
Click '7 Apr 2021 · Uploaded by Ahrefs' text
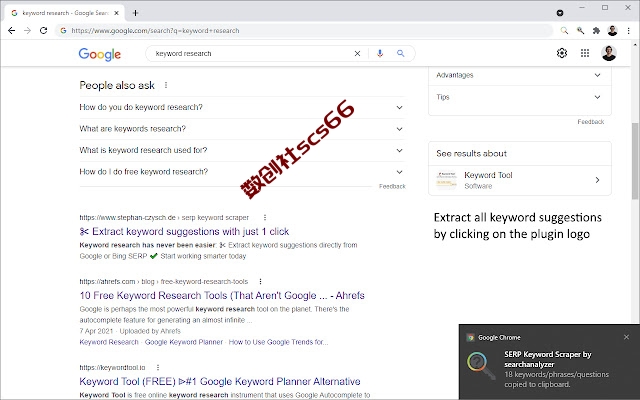click(x=130, y=331)
